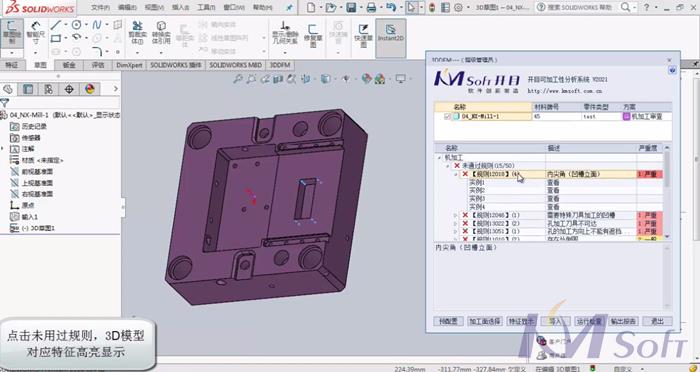Select the Corner Rectangle tool
The image size is (700, 372).
56,38
